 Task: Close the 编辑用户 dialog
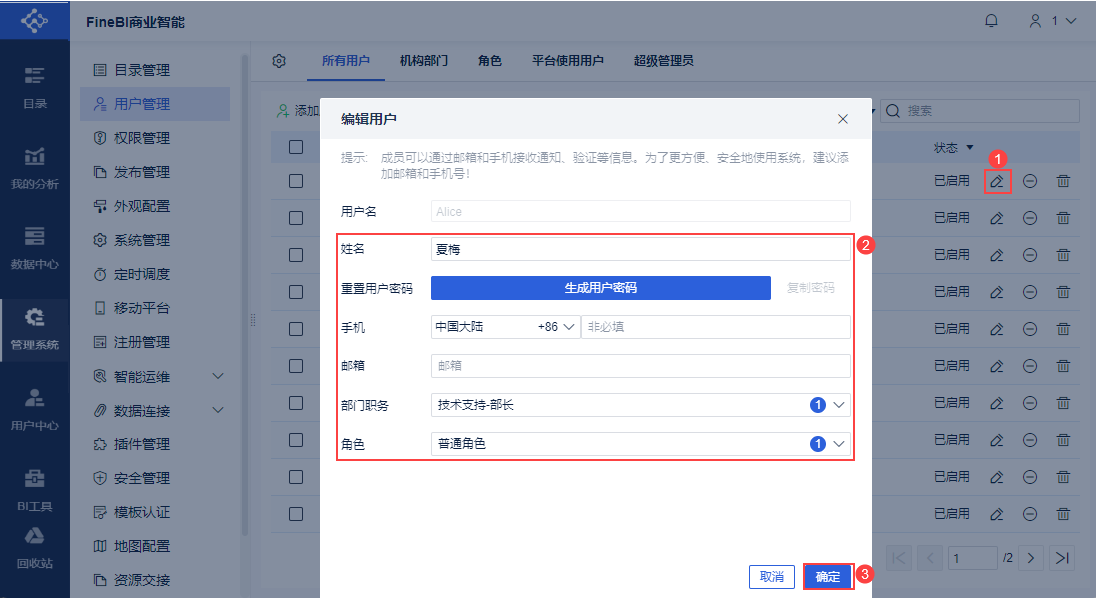(x=842, y=119)
